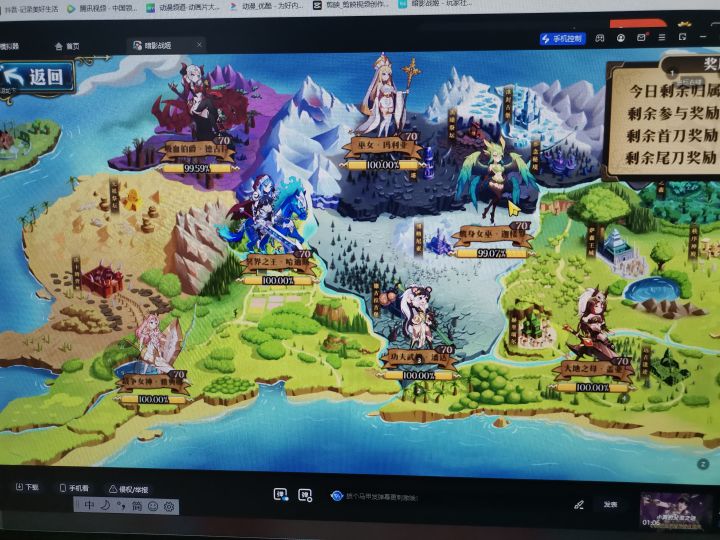Open the user account avatar icon
The image size is (720, 540).
621,38
